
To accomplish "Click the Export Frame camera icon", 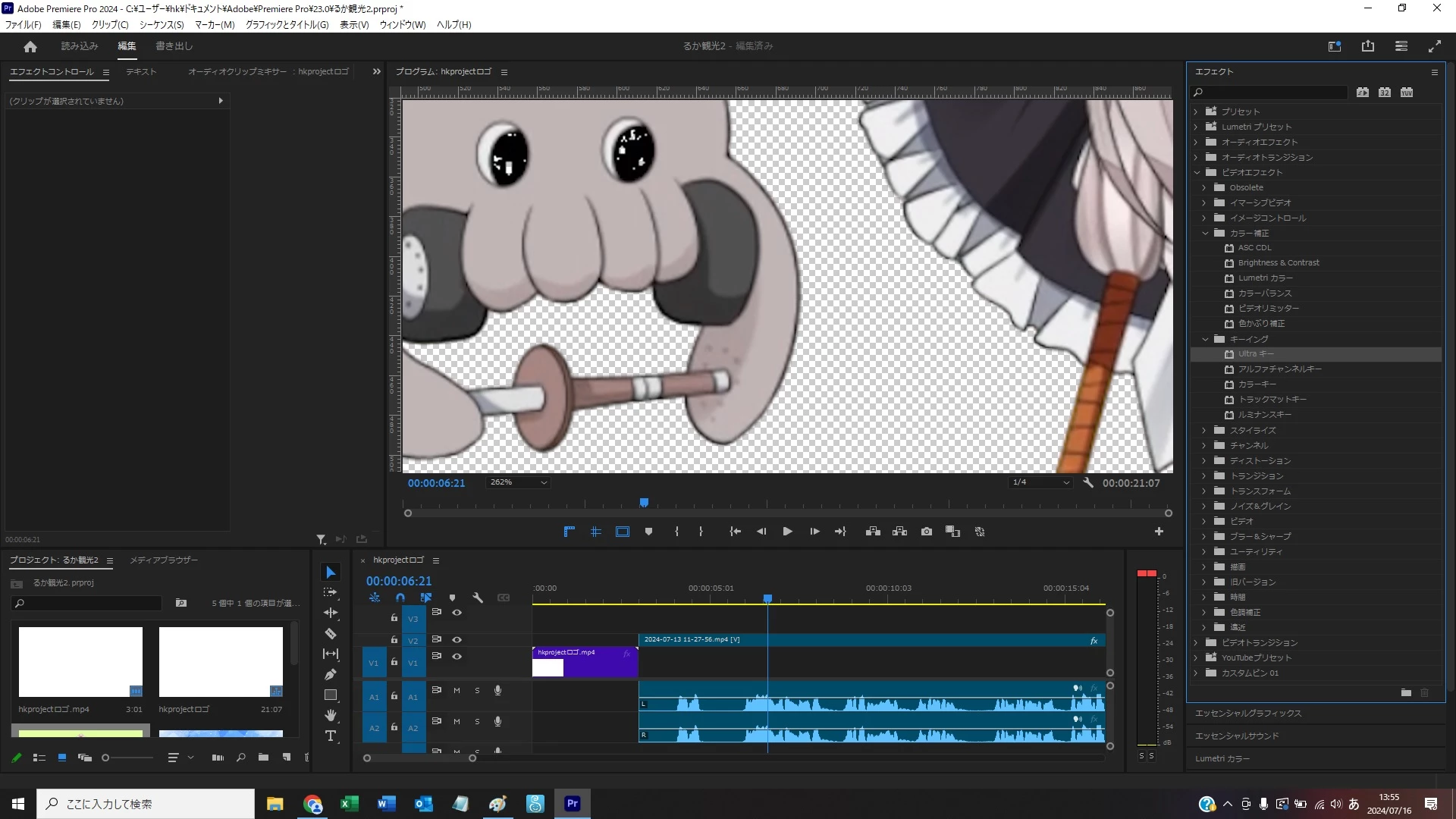I will click(926, 532).
